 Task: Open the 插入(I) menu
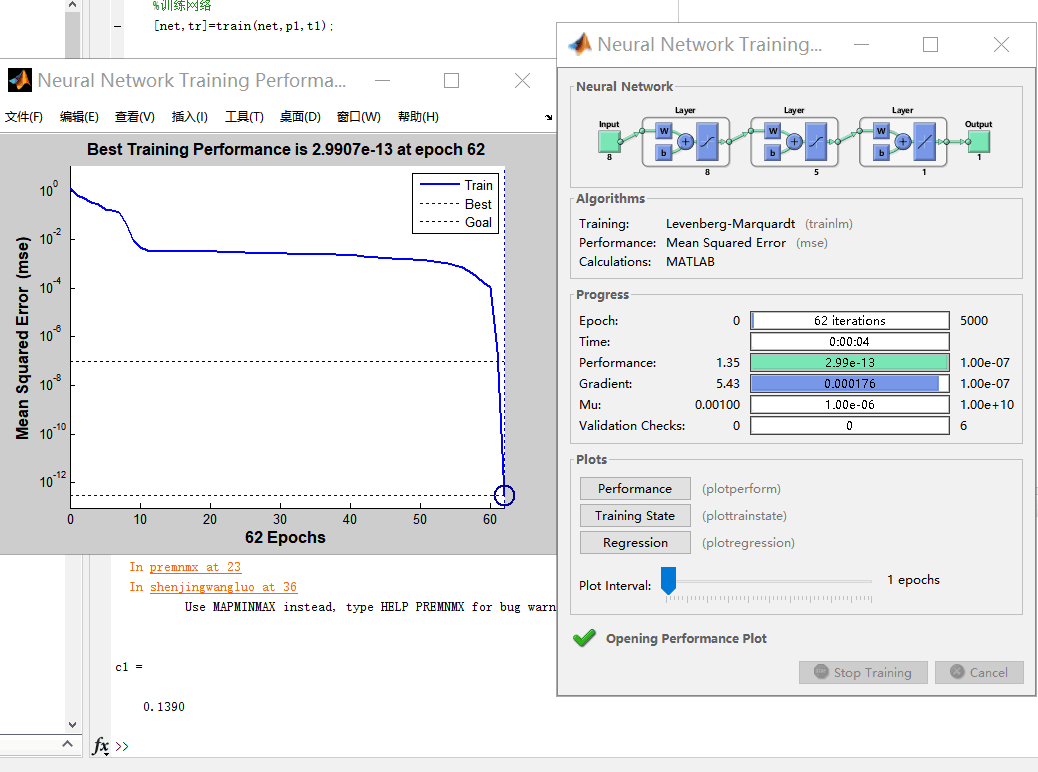[x=189, y=117]
